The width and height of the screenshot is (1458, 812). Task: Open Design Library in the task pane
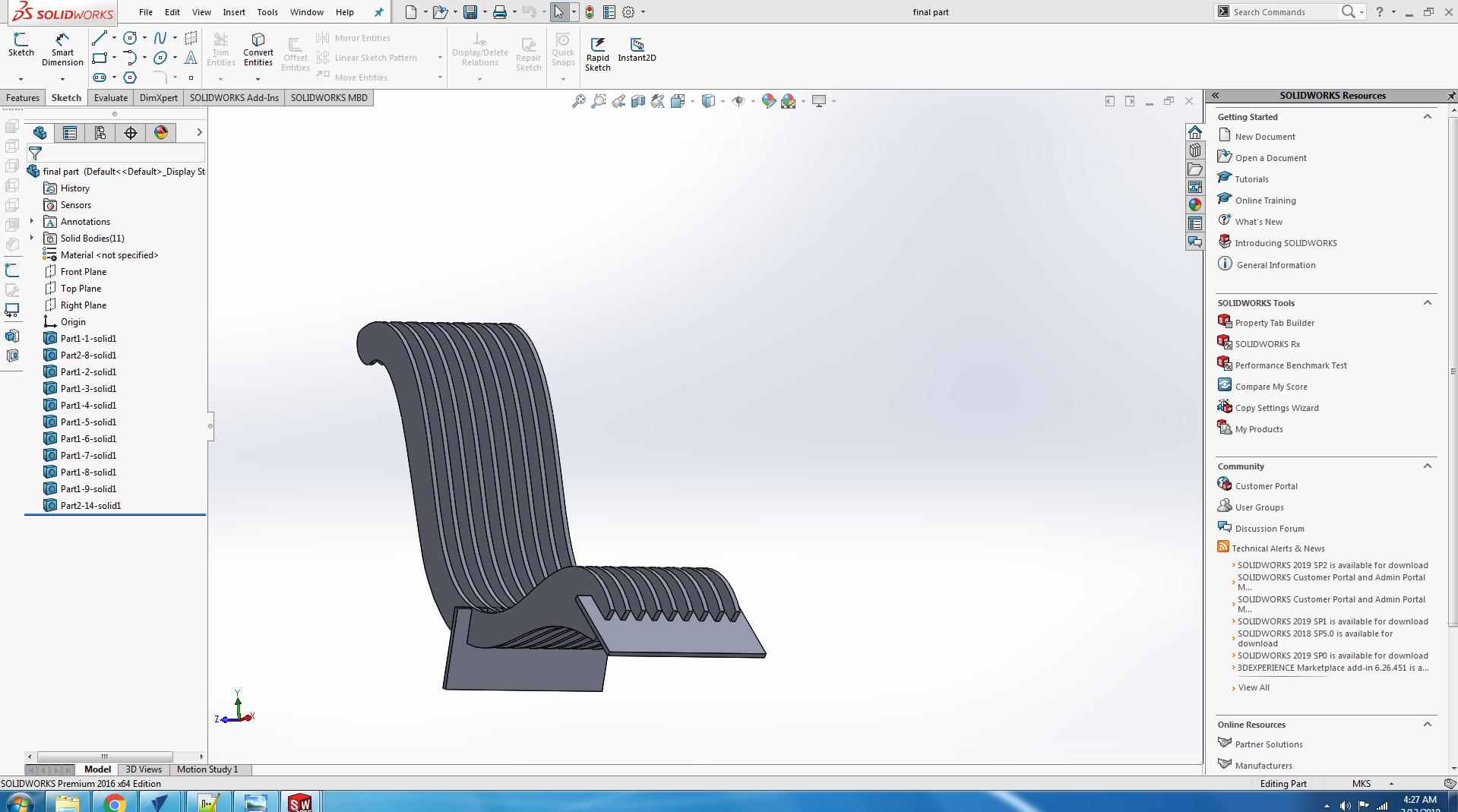pyautogui.click(x=1195, y=150)
